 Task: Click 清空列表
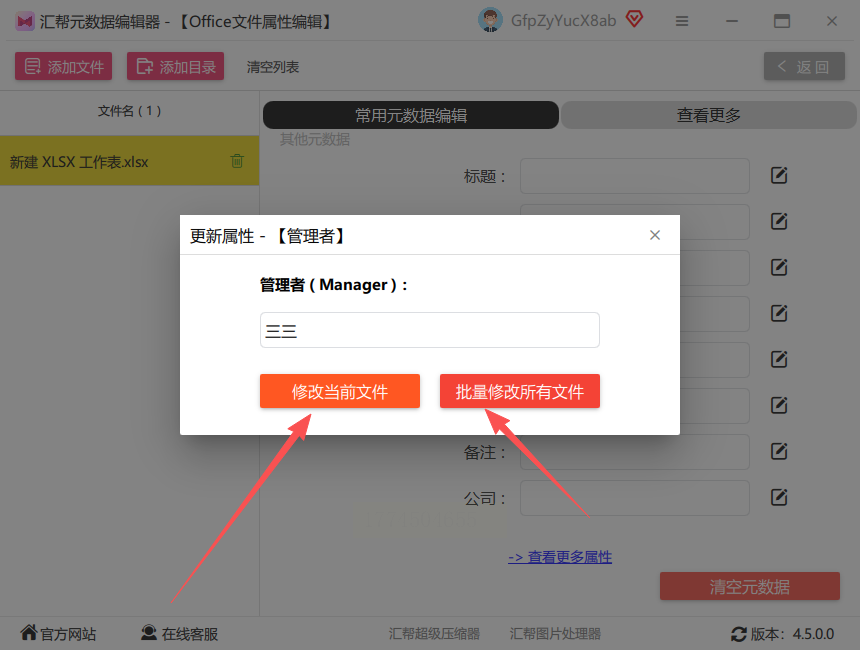[273, 67]
